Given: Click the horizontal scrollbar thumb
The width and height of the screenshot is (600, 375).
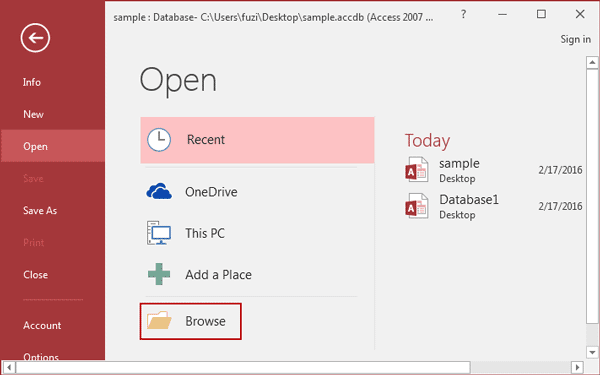Looking at the screenshot, I should coord(243,368).
